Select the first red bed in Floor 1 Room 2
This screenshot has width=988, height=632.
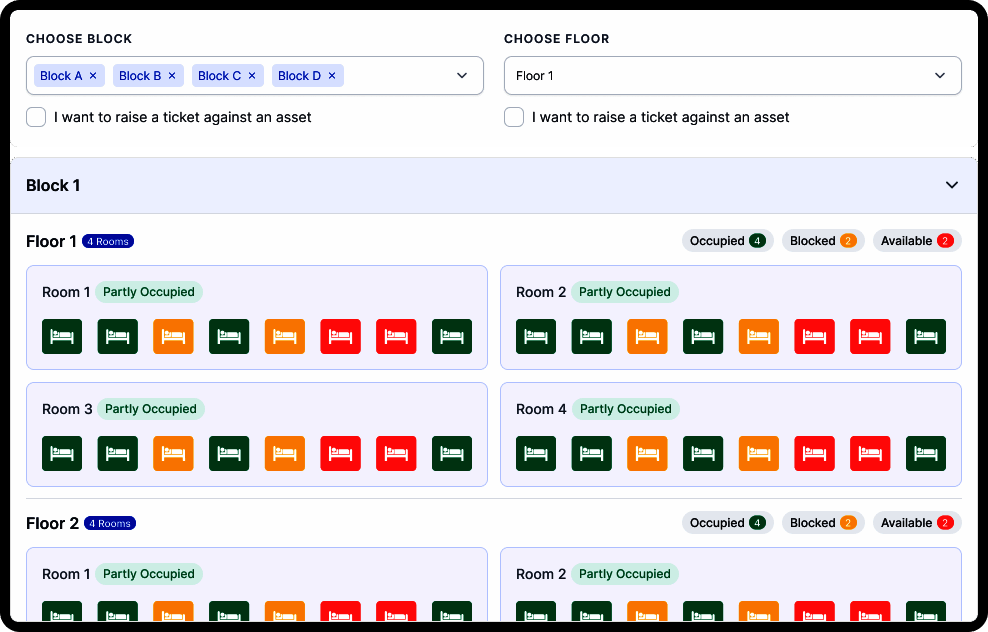[x=814, y=337]
